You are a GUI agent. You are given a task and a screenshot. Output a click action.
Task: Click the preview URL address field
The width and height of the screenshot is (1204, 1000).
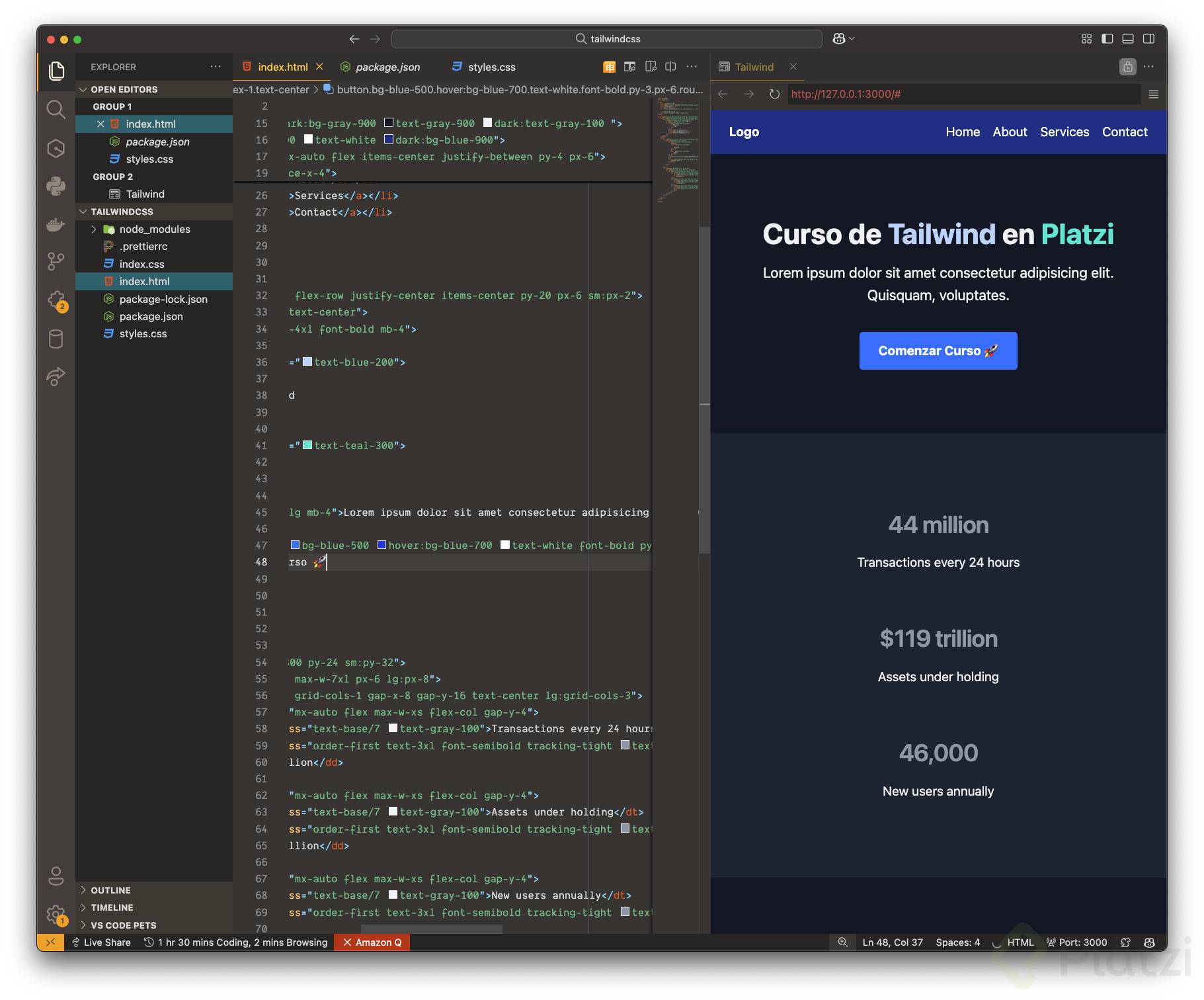click(964, 94)
